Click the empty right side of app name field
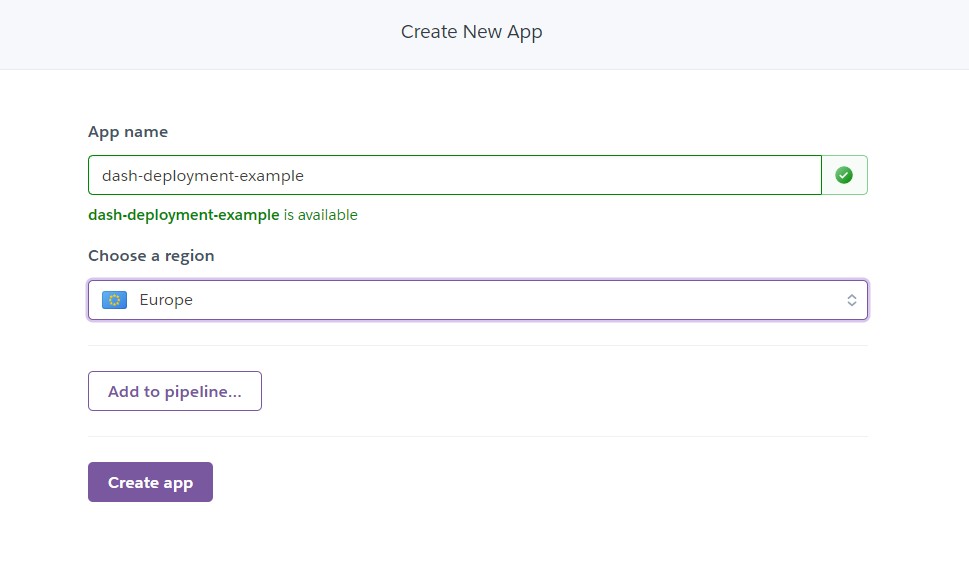The height and width of the screenshot is (588, 969). [562, 176]
